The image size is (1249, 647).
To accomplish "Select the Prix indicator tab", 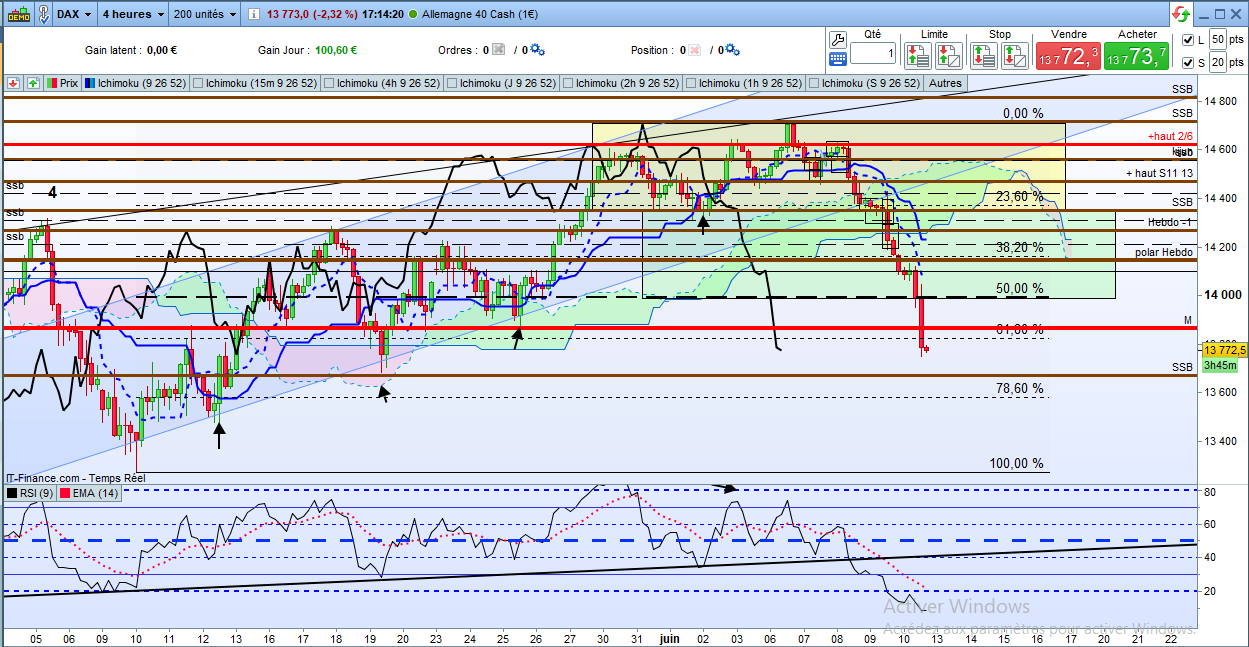I will tap(61, 83).
